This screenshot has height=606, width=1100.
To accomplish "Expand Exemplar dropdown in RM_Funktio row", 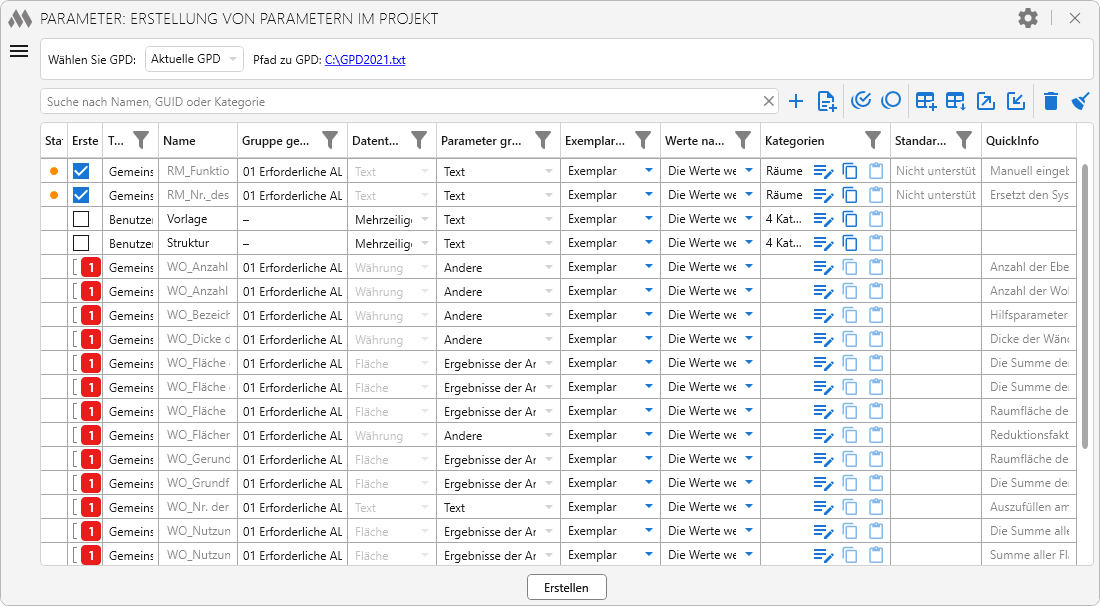I will click(x=648, y=171).
